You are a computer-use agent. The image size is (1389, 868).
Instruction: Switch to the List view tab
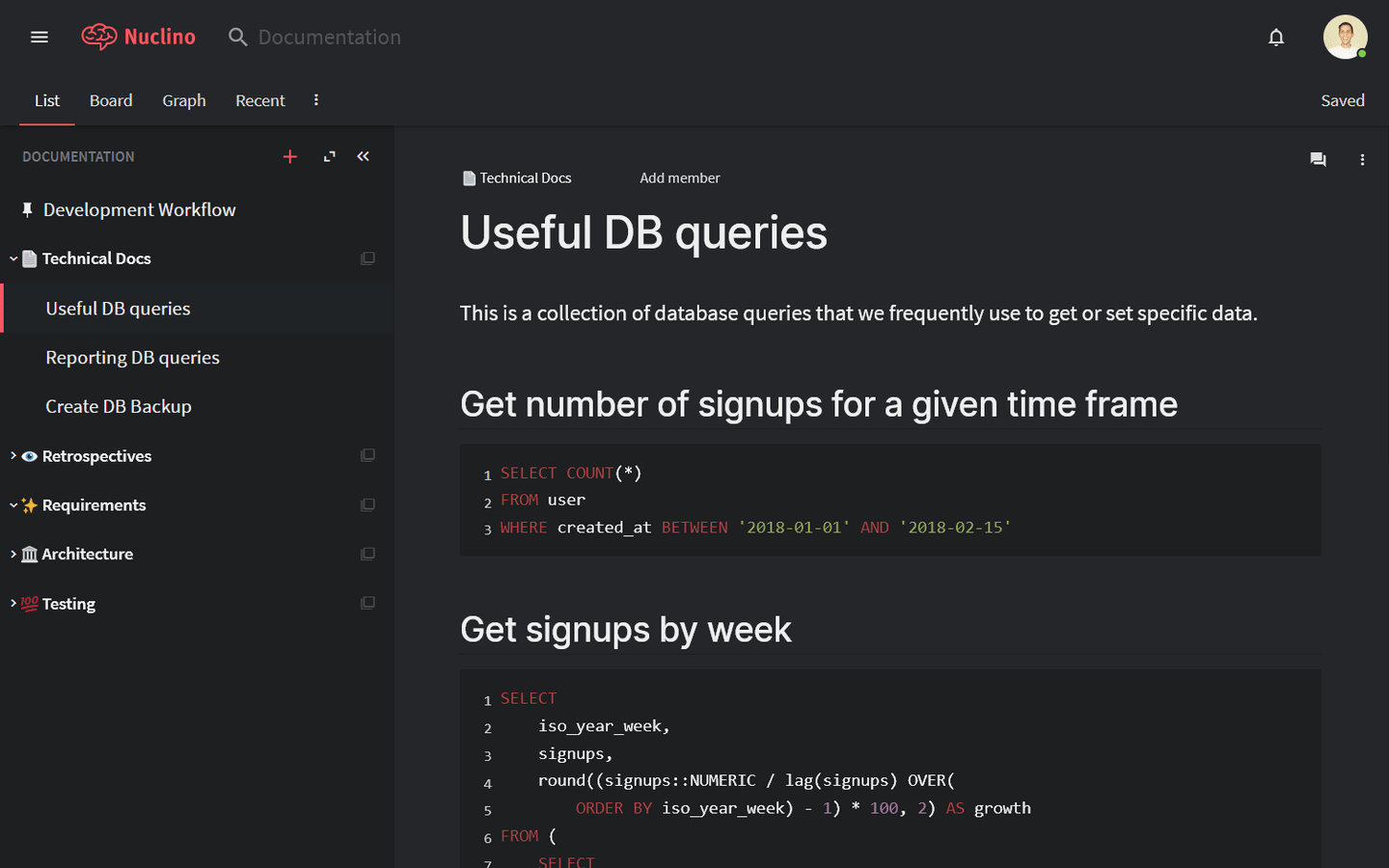point(46,100)
